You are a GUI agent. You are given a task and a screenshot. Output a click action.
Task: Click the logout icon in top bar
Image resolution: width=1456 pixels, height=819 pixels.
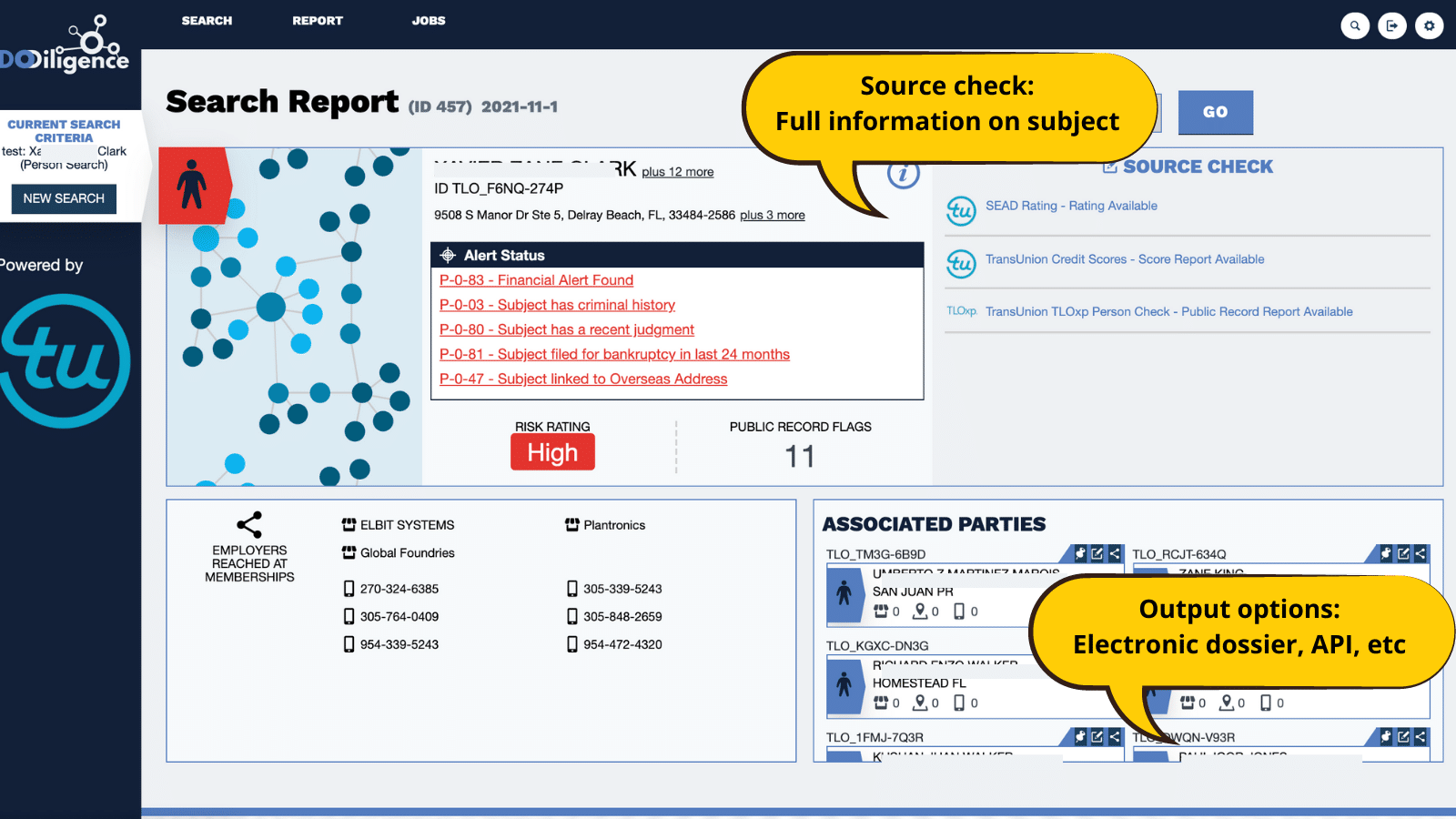pos(1392,25)
